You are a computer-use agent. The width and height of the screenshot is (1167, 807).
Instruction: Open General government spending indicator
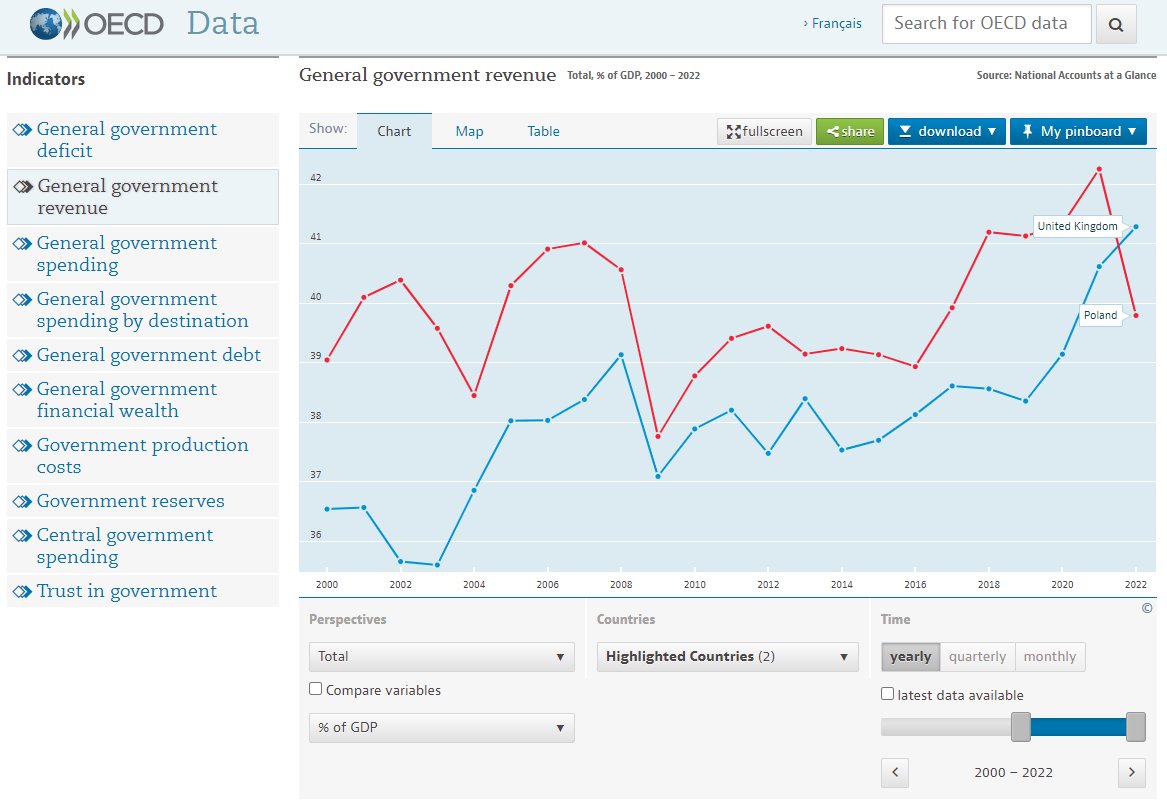coord(127,254)
